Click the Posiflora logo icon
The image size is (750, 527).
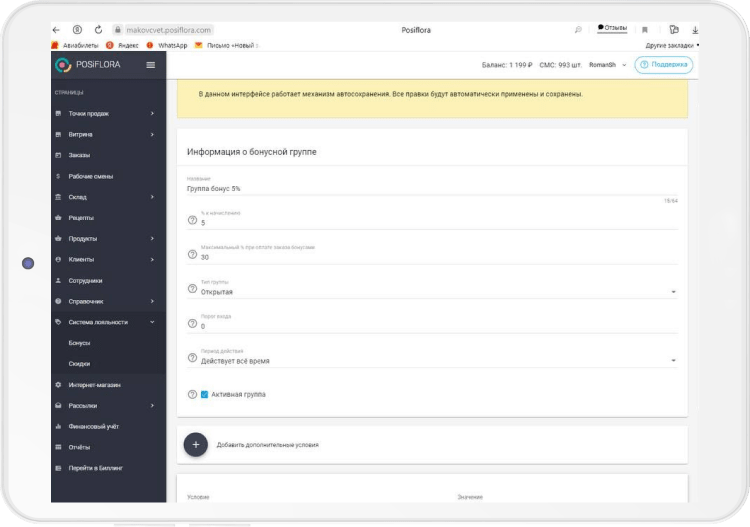pos(63,65)
